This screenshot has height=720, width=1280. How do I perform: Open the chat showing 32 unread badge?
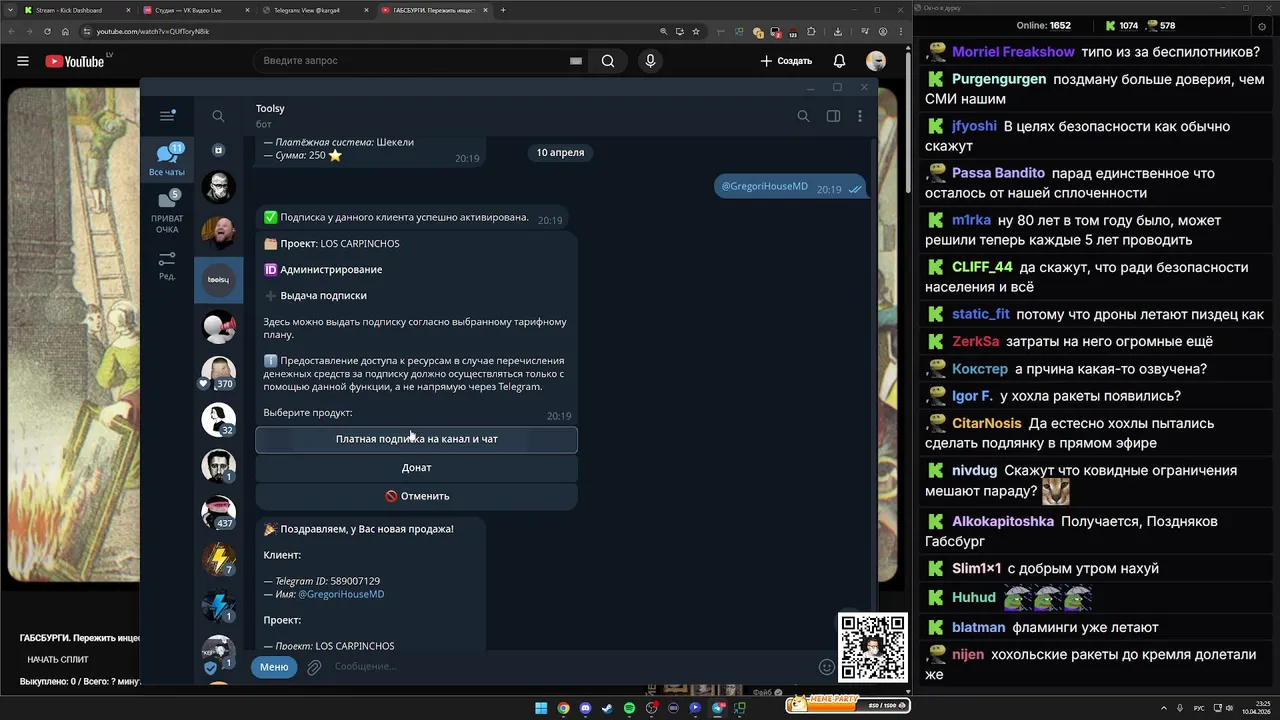[x=218, y=420]
